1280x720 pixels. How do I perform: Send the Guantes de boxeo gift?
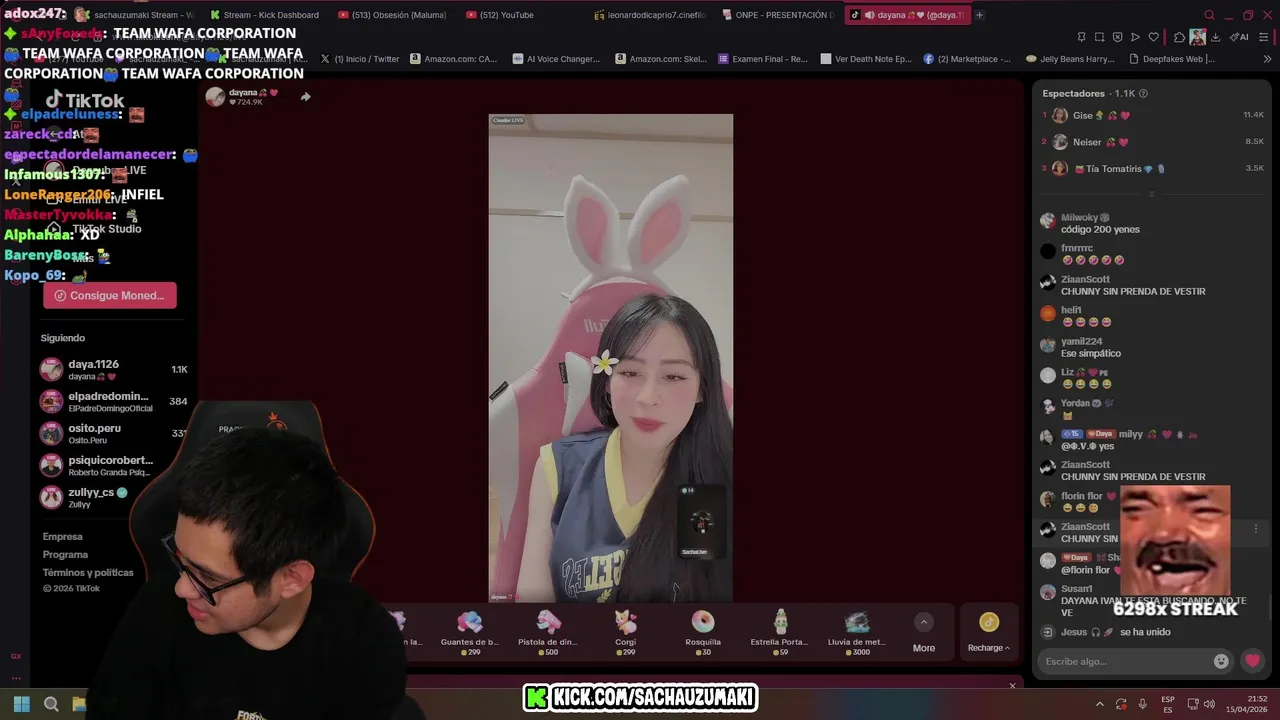click(469, 634)
